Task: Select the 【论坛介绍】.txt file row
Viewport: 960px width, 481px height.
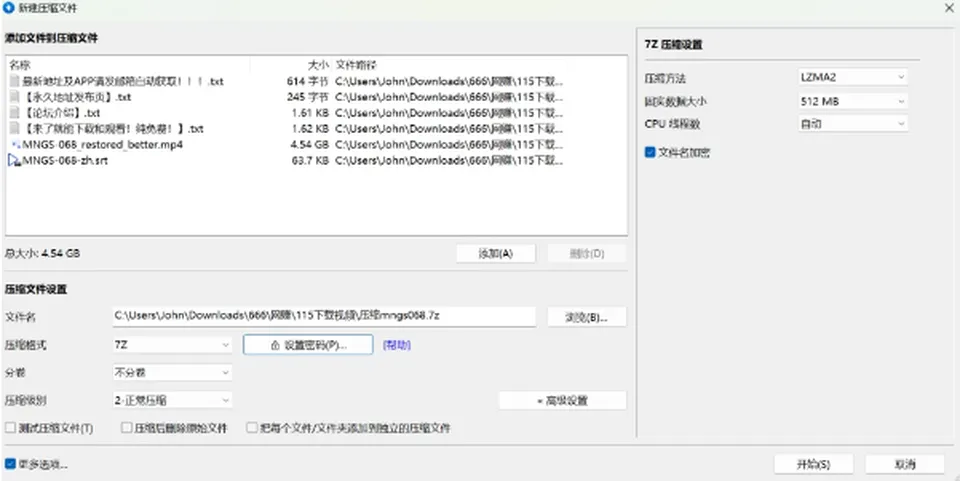Action: click(316, 113)
